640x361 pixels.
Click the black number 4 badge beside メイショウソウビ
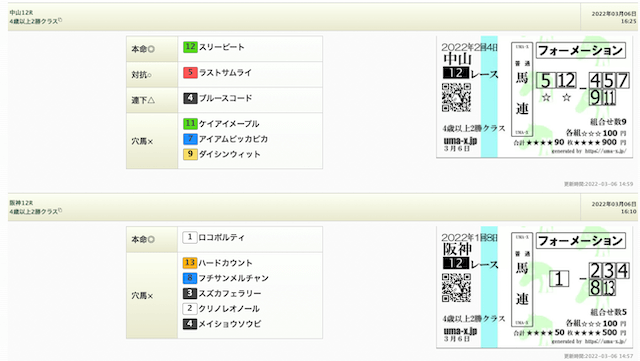190,324
